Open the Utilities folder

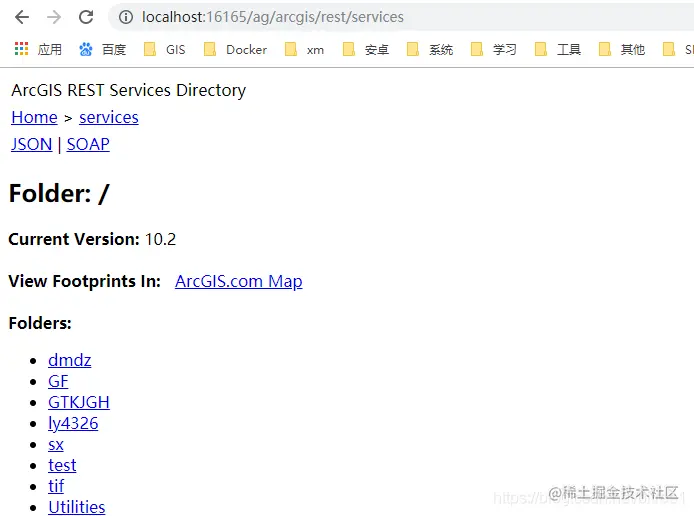coord(77,507)
